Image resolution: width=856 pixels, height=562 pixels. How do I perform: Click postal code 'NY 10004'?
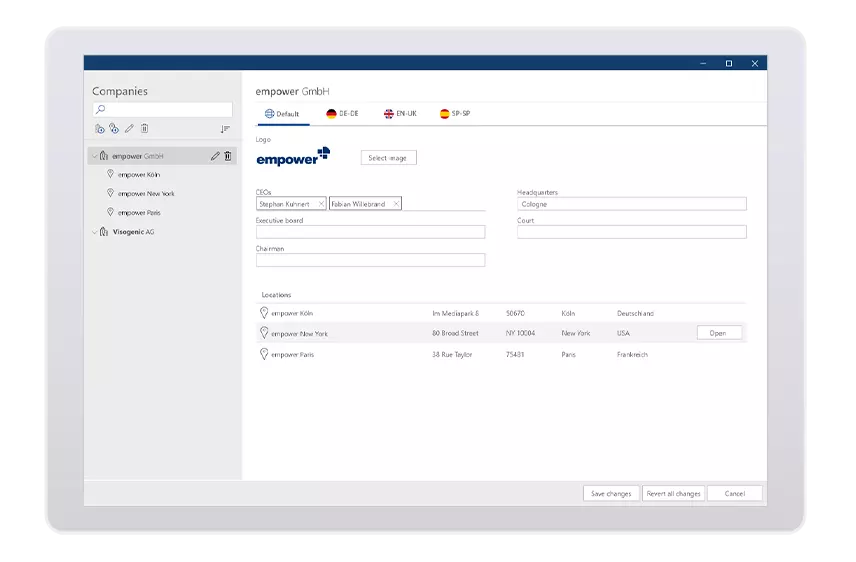pos(520,333)
